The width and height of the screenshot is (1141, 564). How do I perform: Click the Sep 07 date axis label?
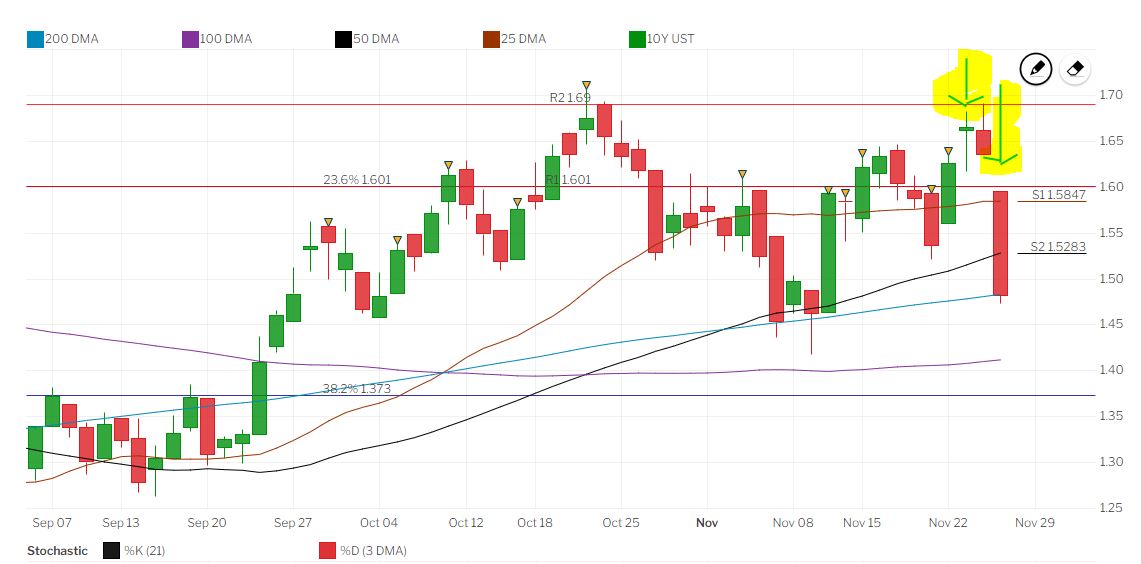pyautogui.click(x=52, y=523)
